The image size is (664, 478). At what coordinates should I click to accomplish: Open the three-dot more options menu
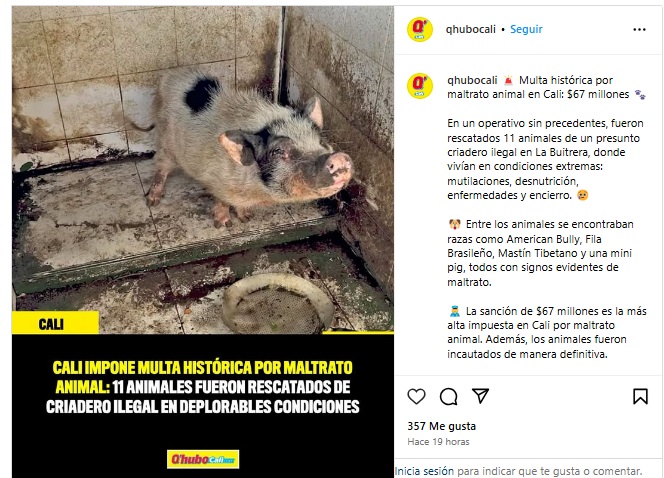click(x=639, y=29)
